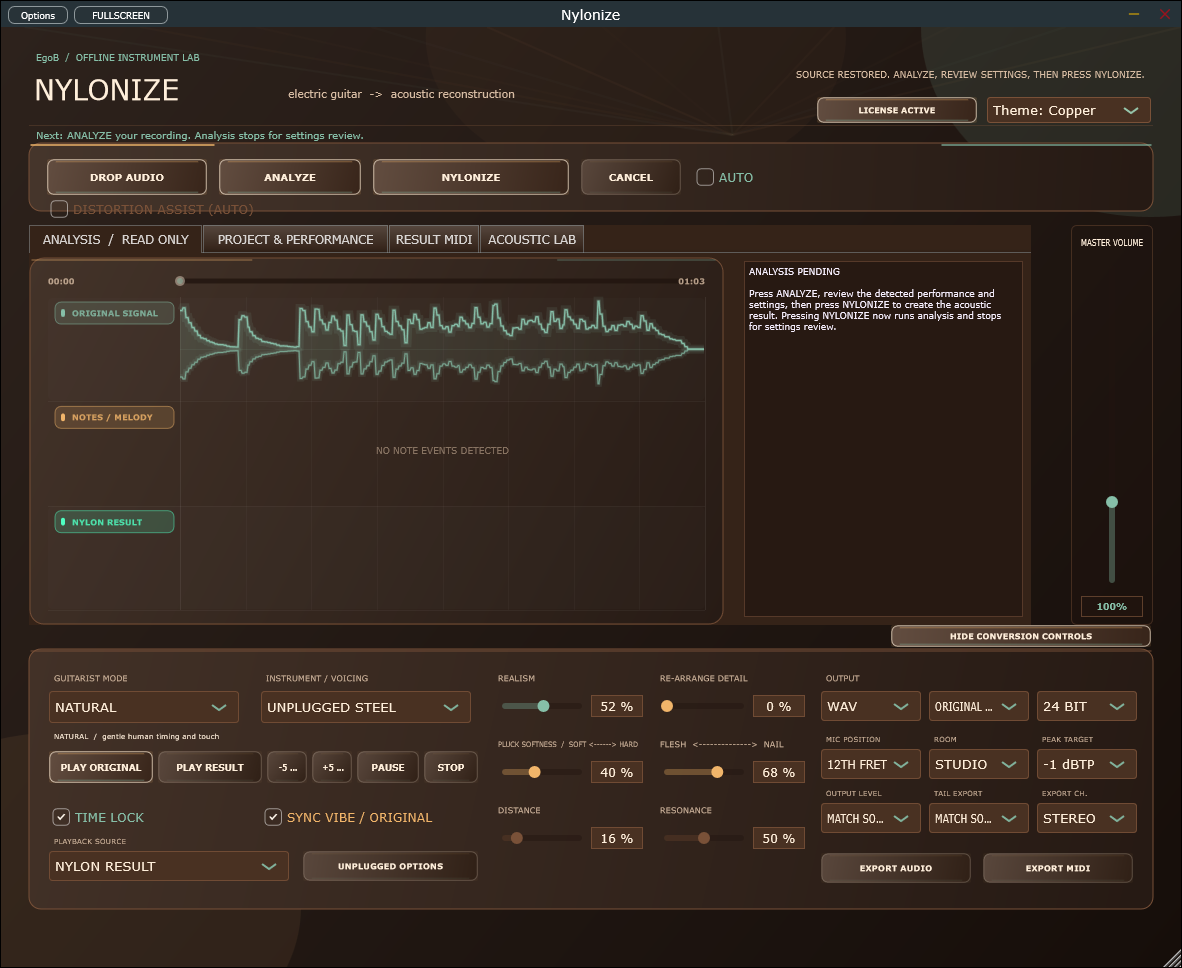Viewport: 1182px width, 968px height.
Task: Click the ANALYSIS PENDING info text panel
Action: coord(883,439)
